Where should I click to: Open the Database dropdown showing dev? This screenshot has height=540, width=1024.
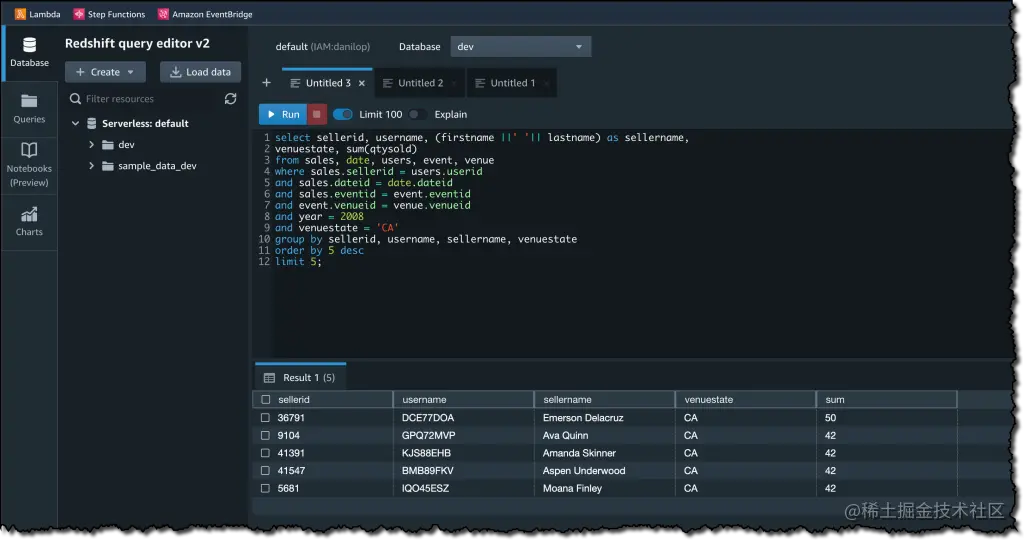pos(520,46)
